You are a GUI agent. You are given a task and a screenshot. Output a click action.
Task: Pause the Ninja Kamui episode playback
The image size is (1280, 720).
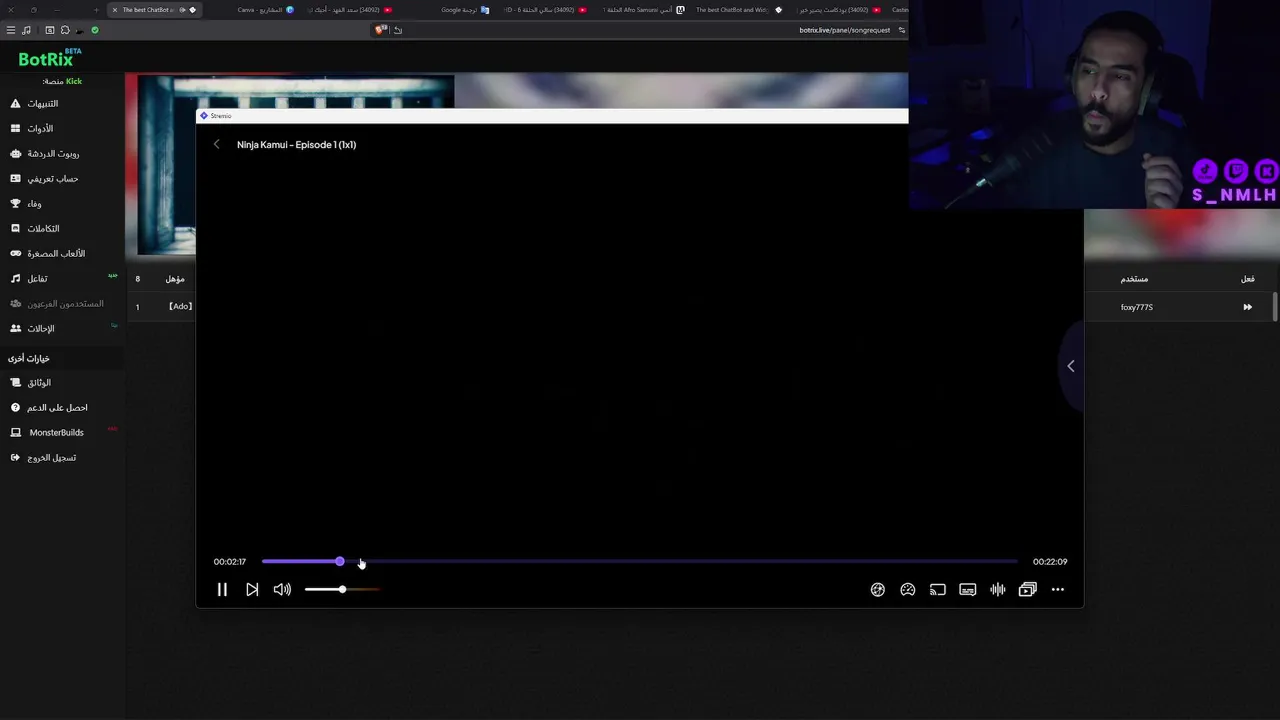222,590
